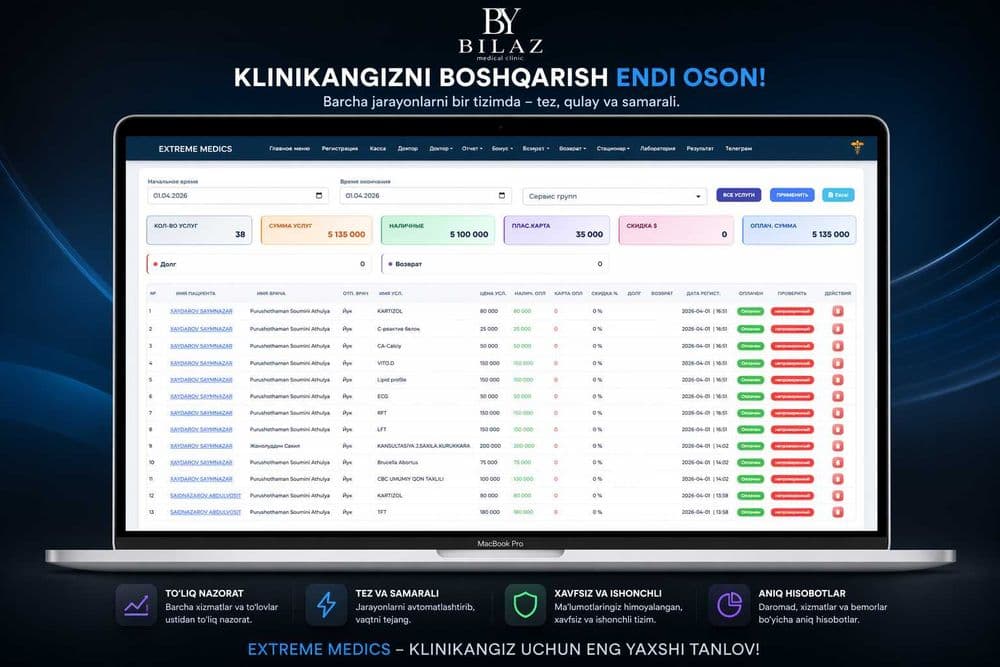
Task: Click the Начальное время date field
Action: 238,196
